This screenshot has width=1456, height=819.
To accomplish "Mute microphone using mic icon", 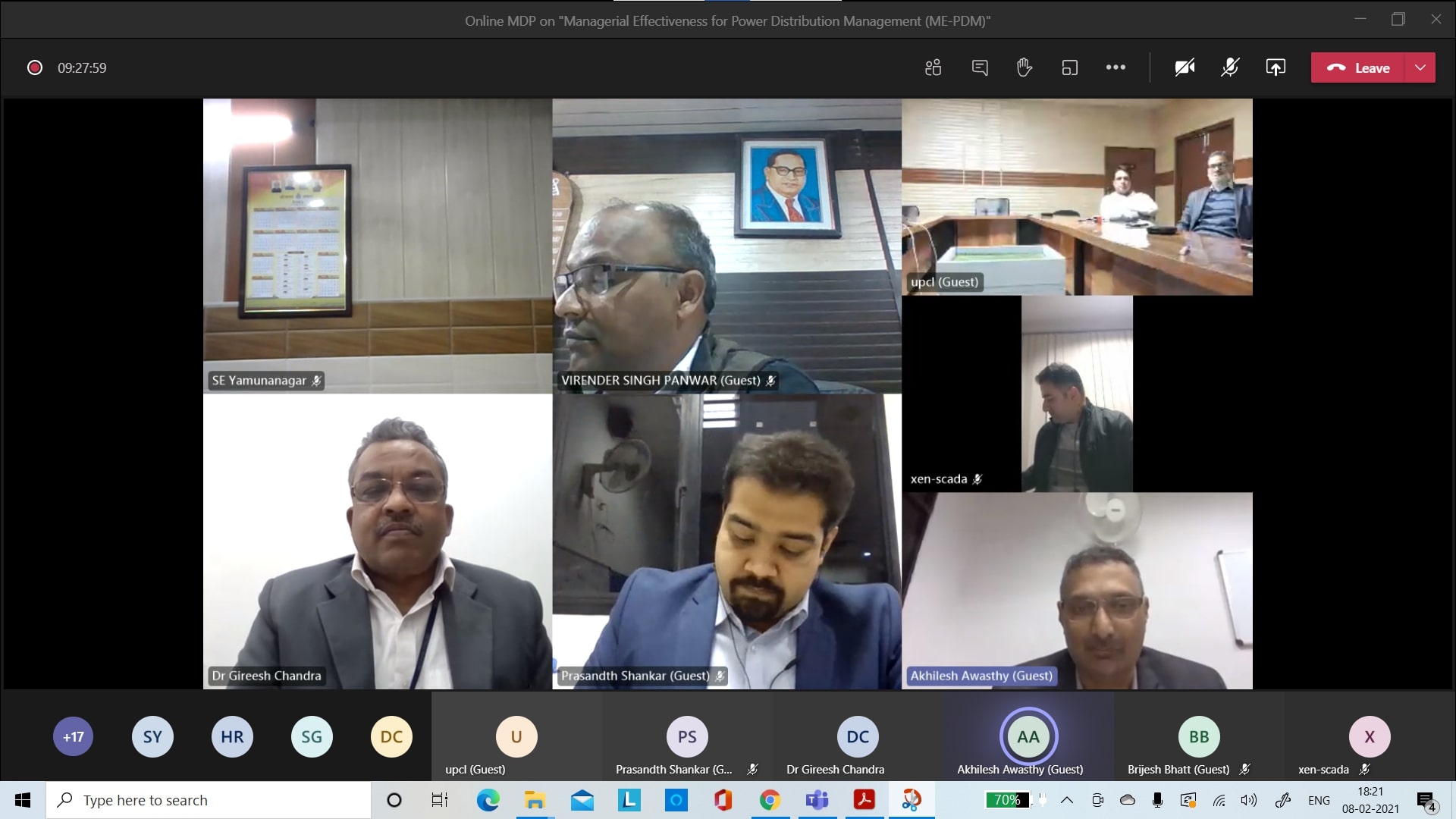I will (x=1229, y=67).
